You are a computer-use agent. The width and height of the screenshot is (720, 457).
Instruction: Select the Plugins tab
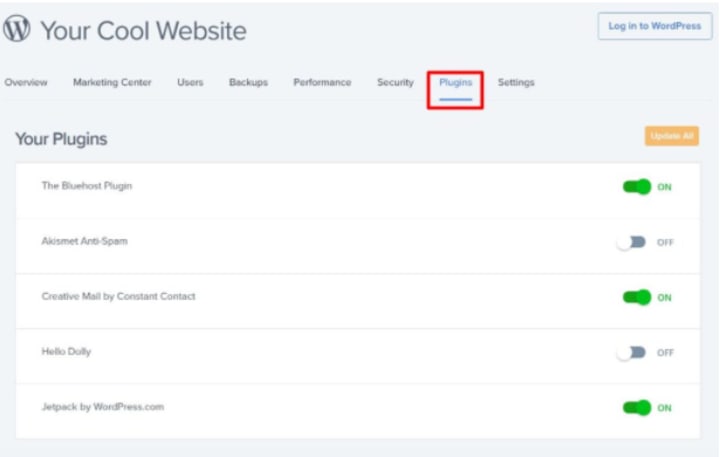(456, 83)
